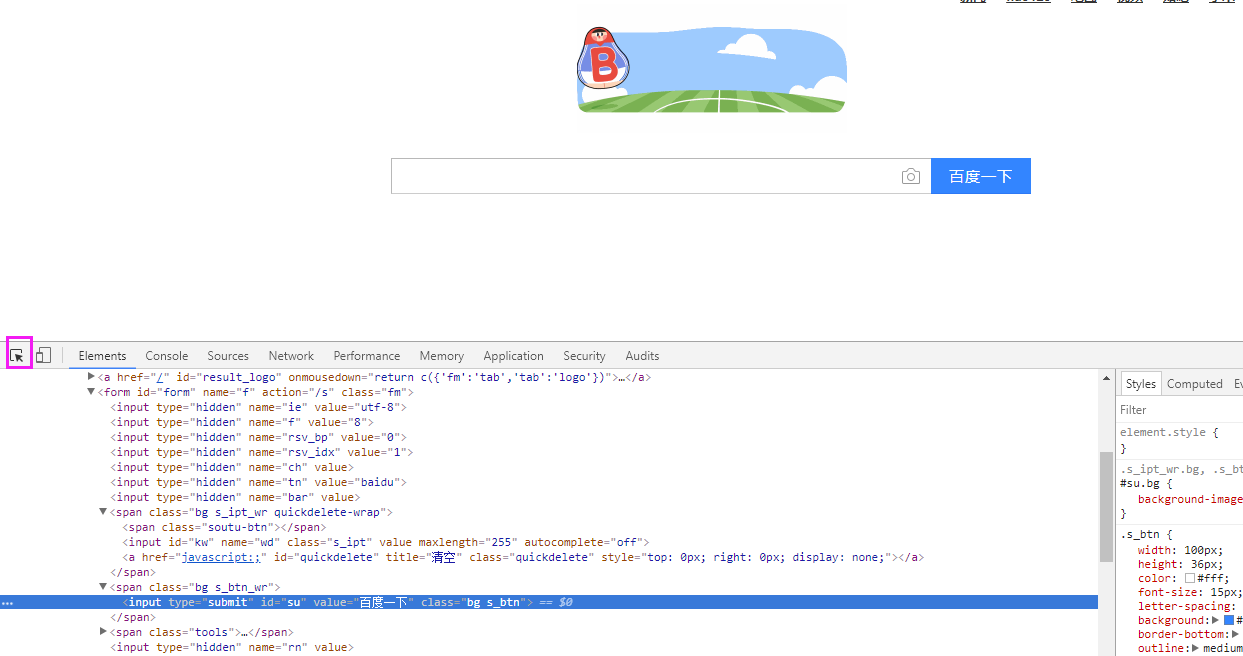
Task: Select the input name="rn" row
Action: 231,647
